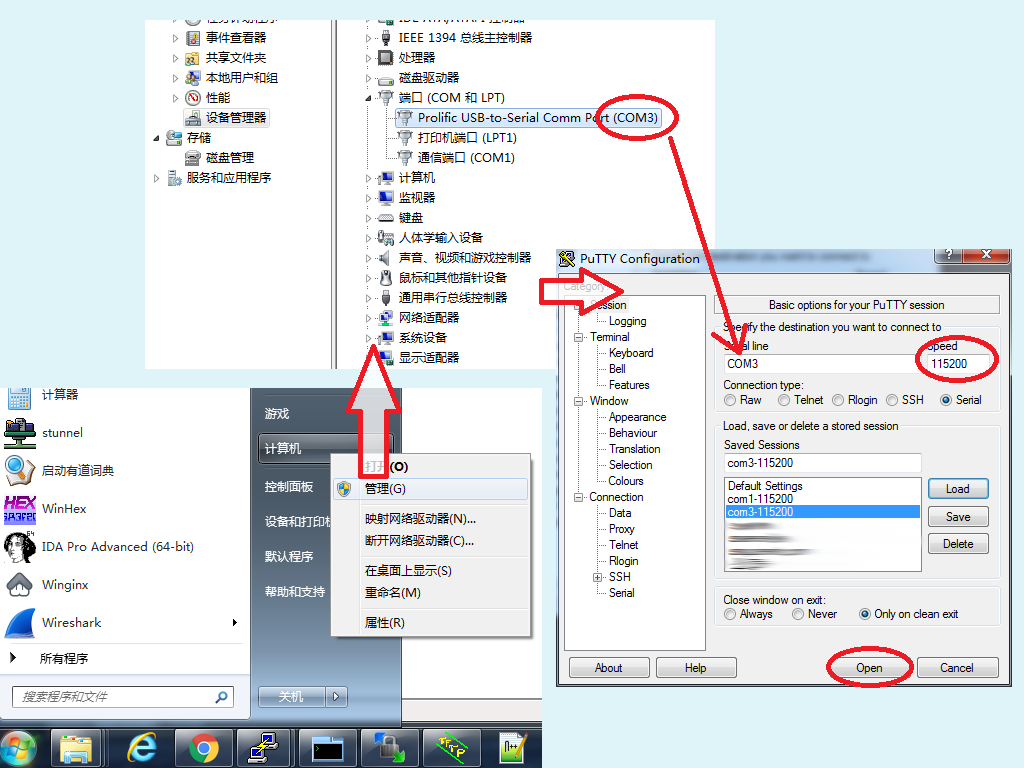1024x768 pixels.
Task: Set close window on exit to Never
Action: click(798, 614)
